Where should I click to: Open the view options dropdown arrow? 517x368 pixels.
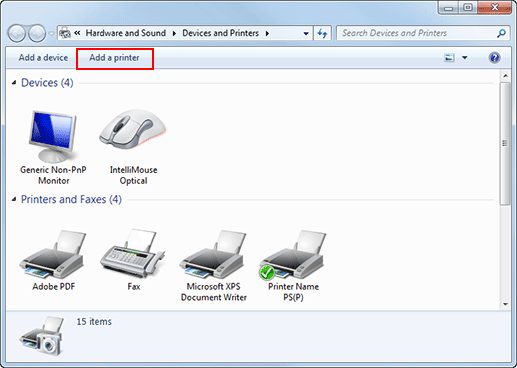coord(465,58)
